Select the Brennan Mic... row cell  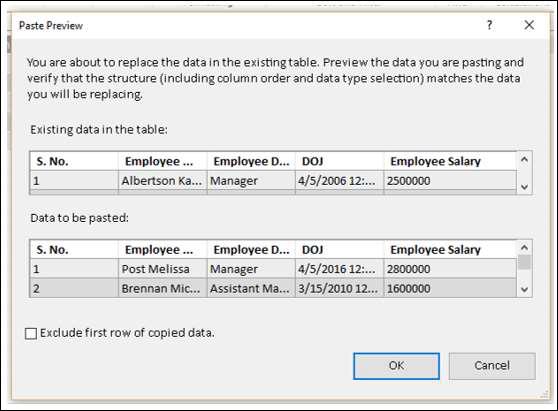163,288
